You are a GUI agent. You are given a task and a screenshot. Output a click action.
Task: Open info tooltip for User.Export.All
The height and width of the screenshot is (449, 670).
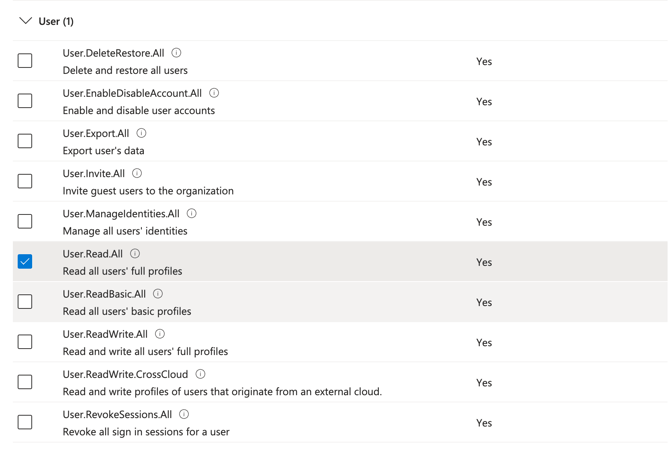click(141, 133)
